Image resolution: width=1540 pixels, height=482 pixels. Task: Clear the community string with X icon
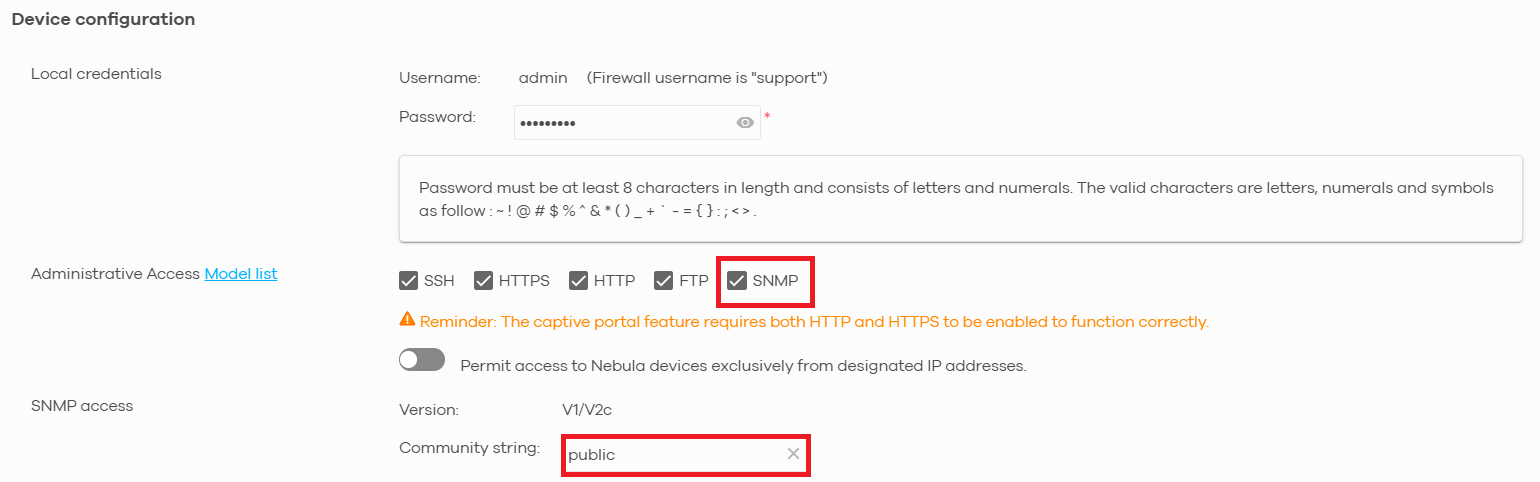pos(793,454)
